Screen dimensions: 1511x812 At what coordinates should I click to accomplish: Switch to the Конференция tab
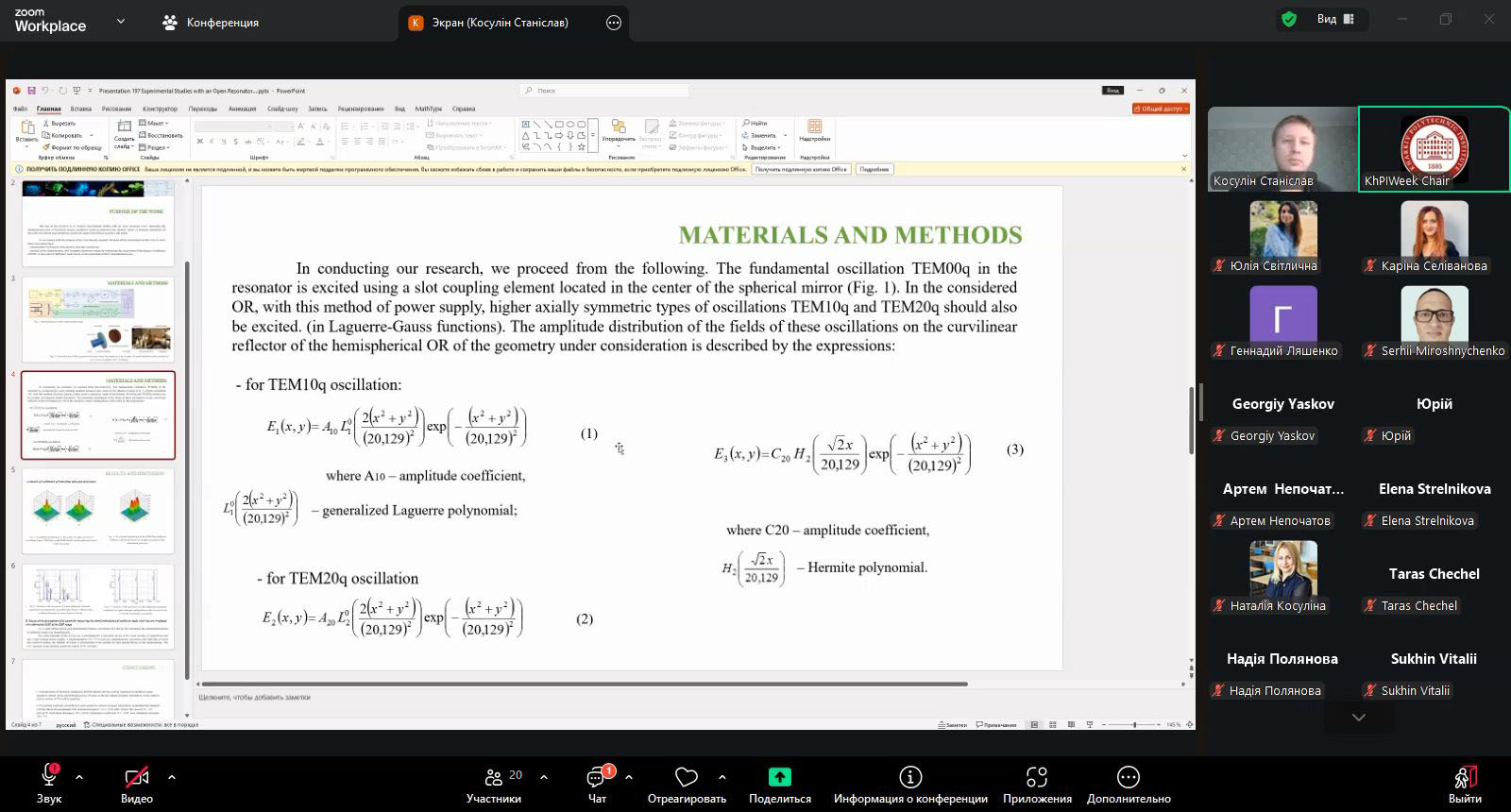coord(211,23)
